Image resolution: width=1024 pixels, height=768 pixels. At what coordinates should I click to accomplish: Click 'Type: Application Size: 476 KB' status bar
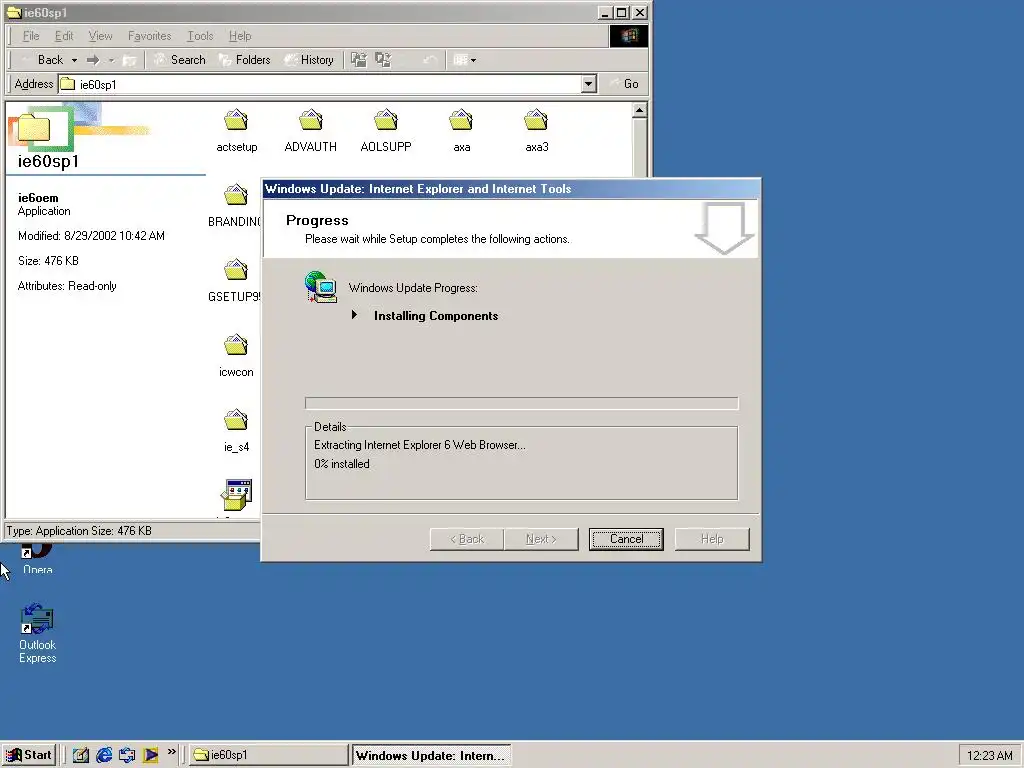[x=79, y=531]
